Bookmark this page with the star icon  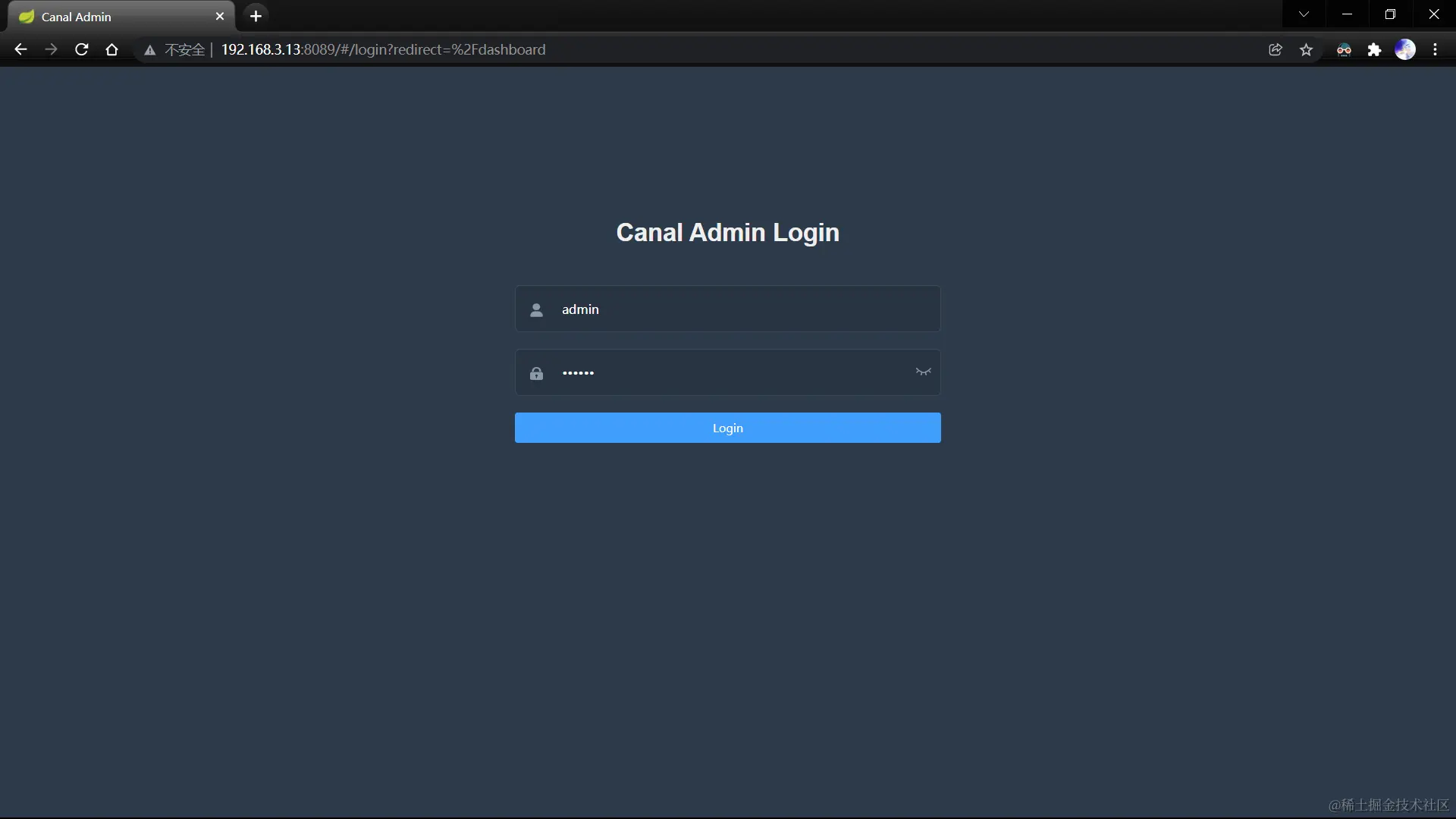point(1306,50)
